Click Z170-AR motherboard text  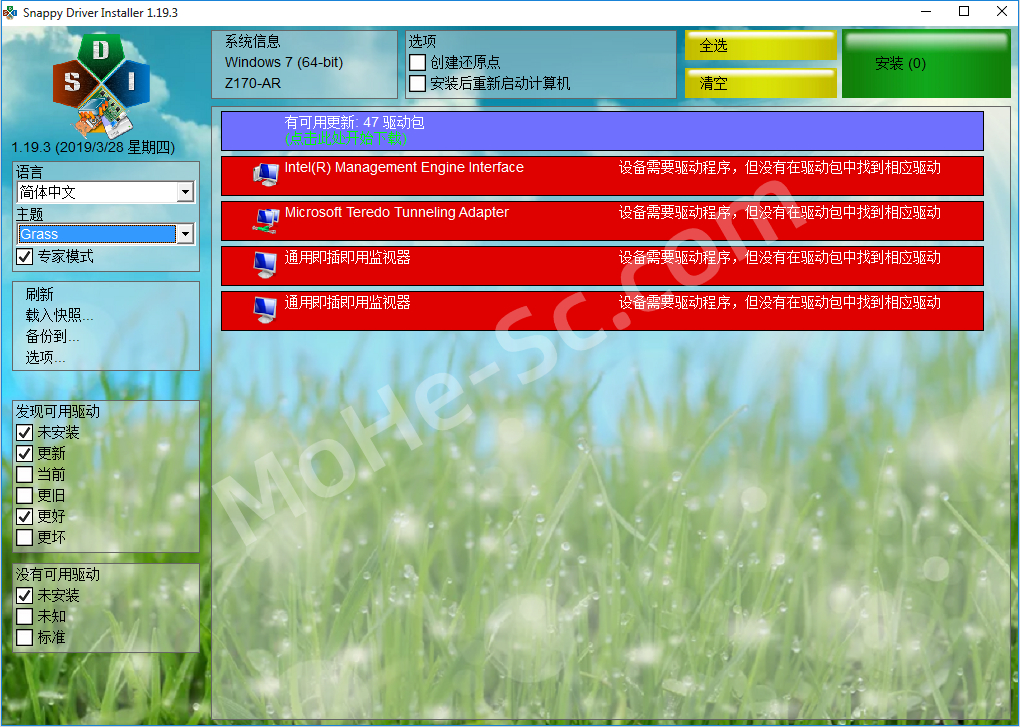pos(253,83)
